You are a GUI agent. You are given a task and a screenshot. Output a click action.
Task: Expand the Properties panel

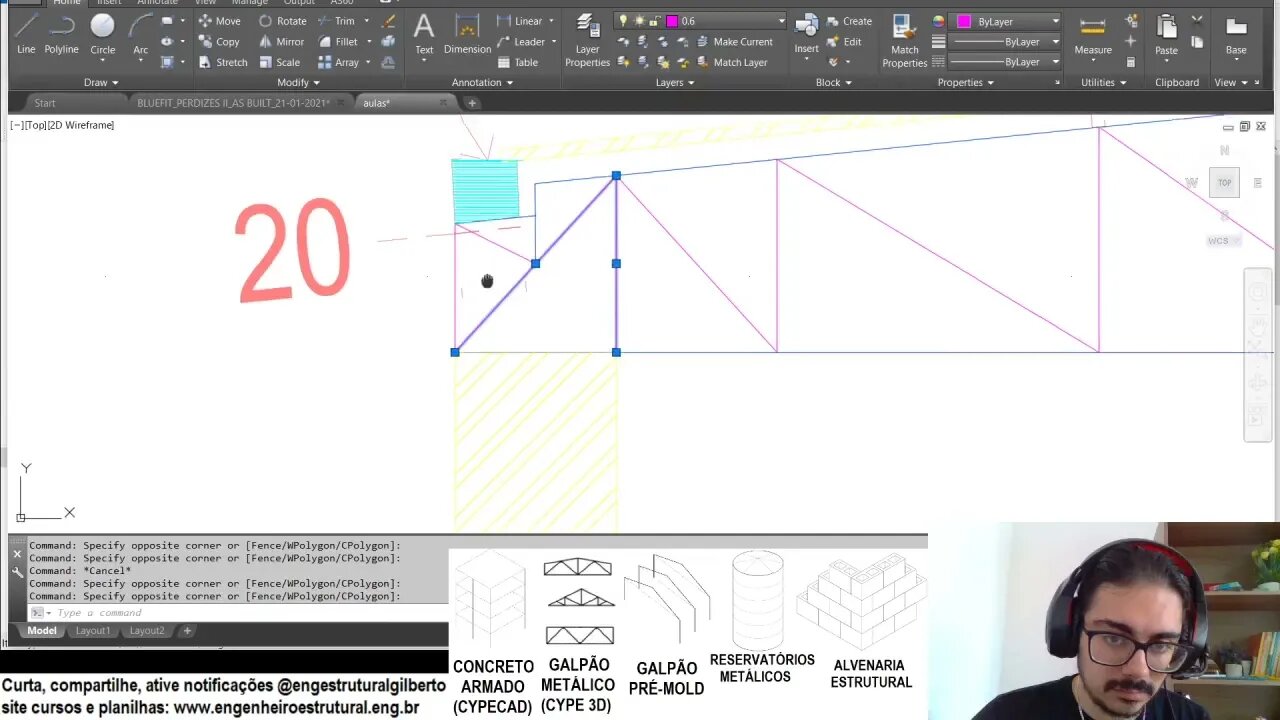click(965, 83)
